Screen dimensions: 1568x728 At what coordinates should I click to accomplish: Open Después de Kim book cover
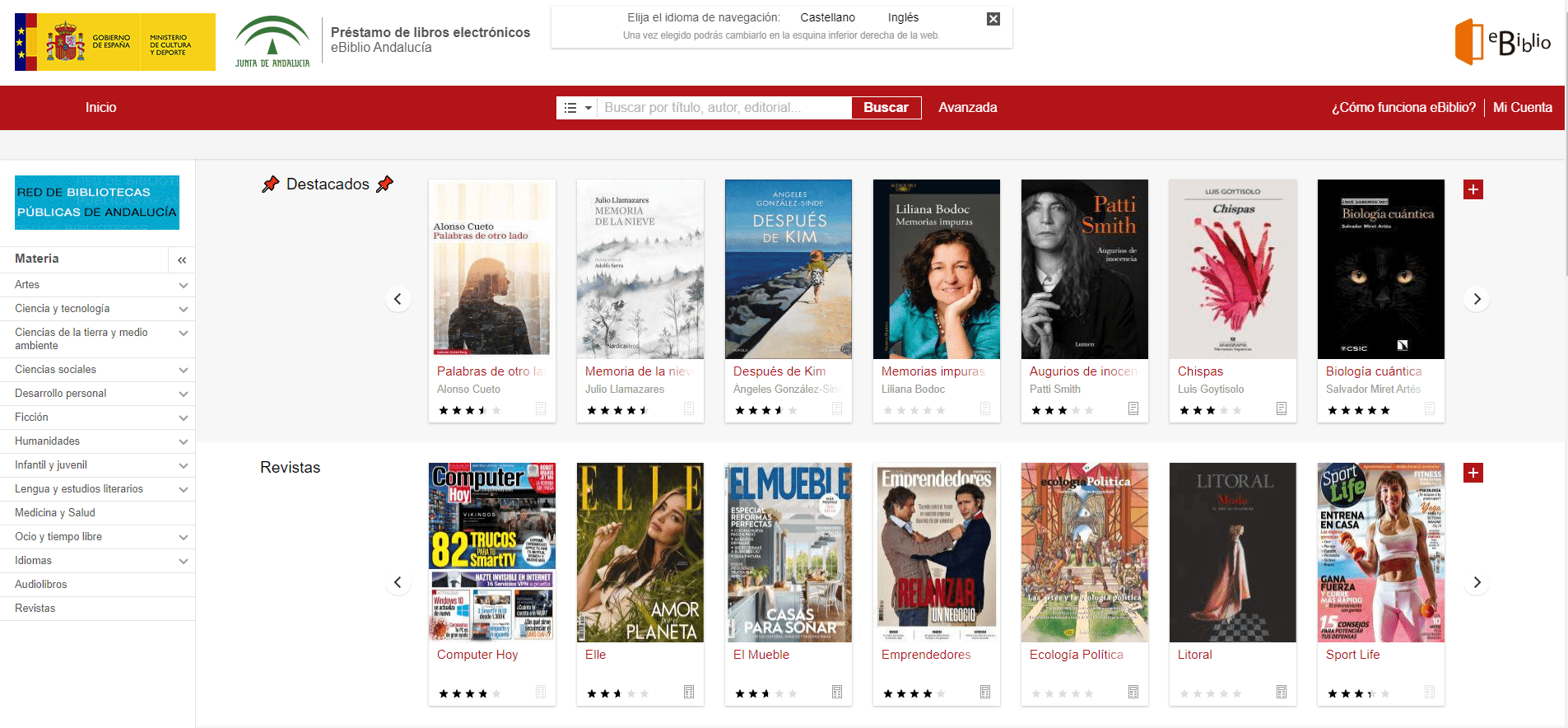point(789,269)
